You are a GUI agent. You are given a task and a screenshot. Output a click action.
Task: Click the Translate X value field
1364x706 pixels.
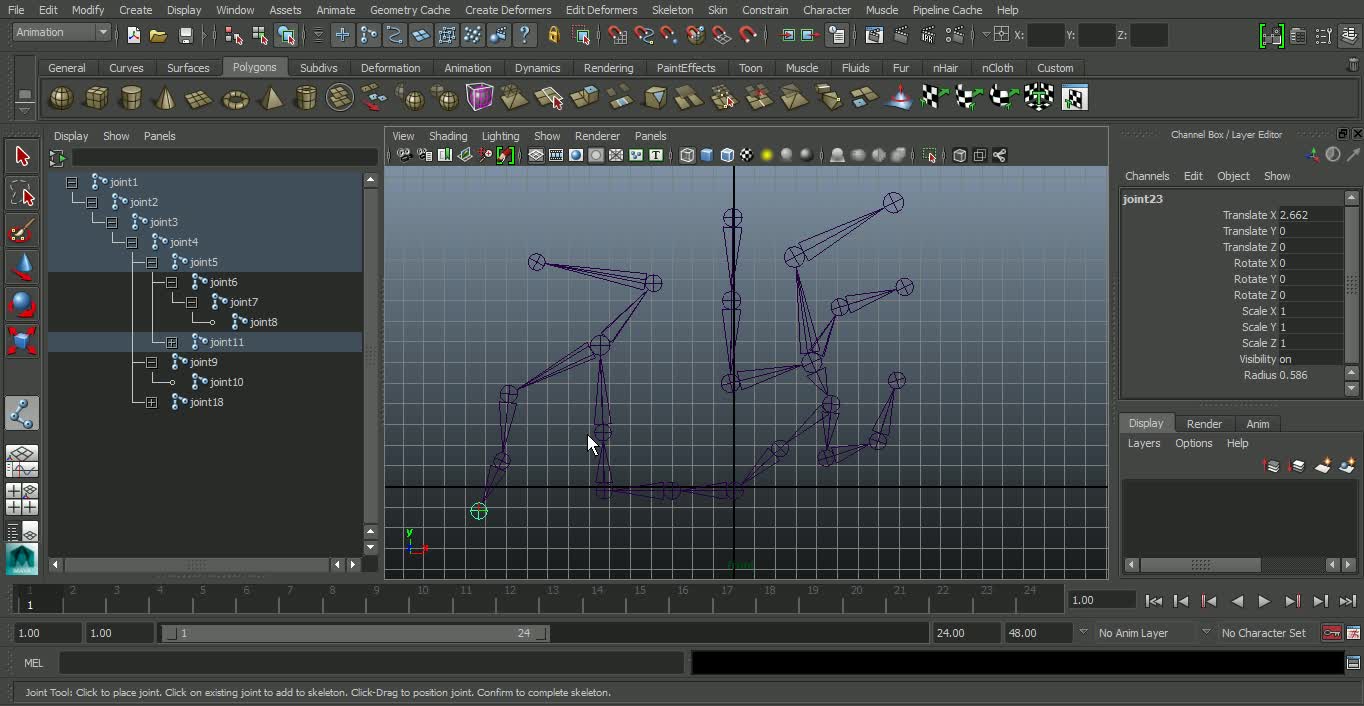(1311, 215)
